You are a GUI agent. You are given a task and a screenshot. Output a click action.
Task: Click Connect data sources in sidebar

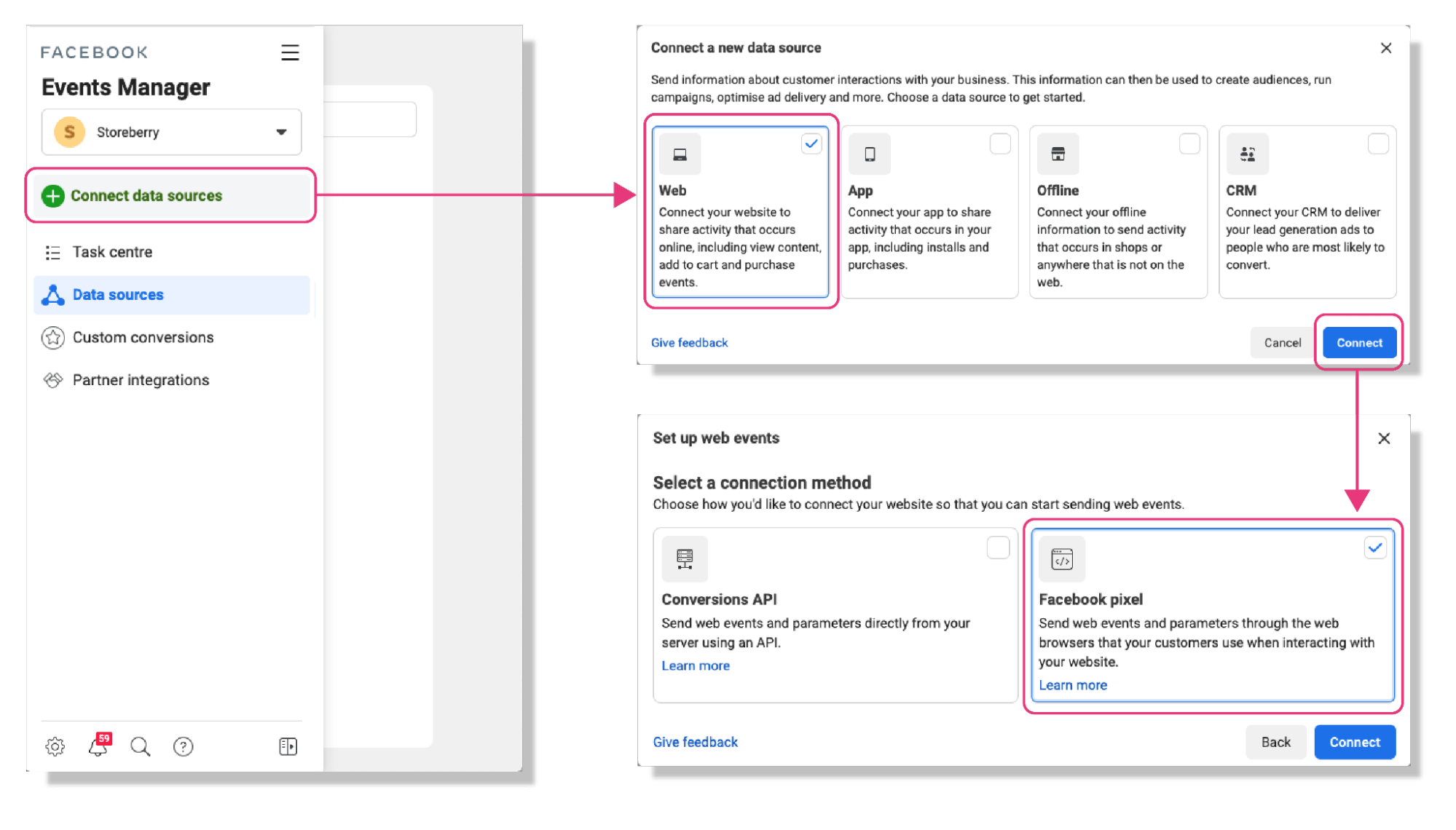pos(171,196)
